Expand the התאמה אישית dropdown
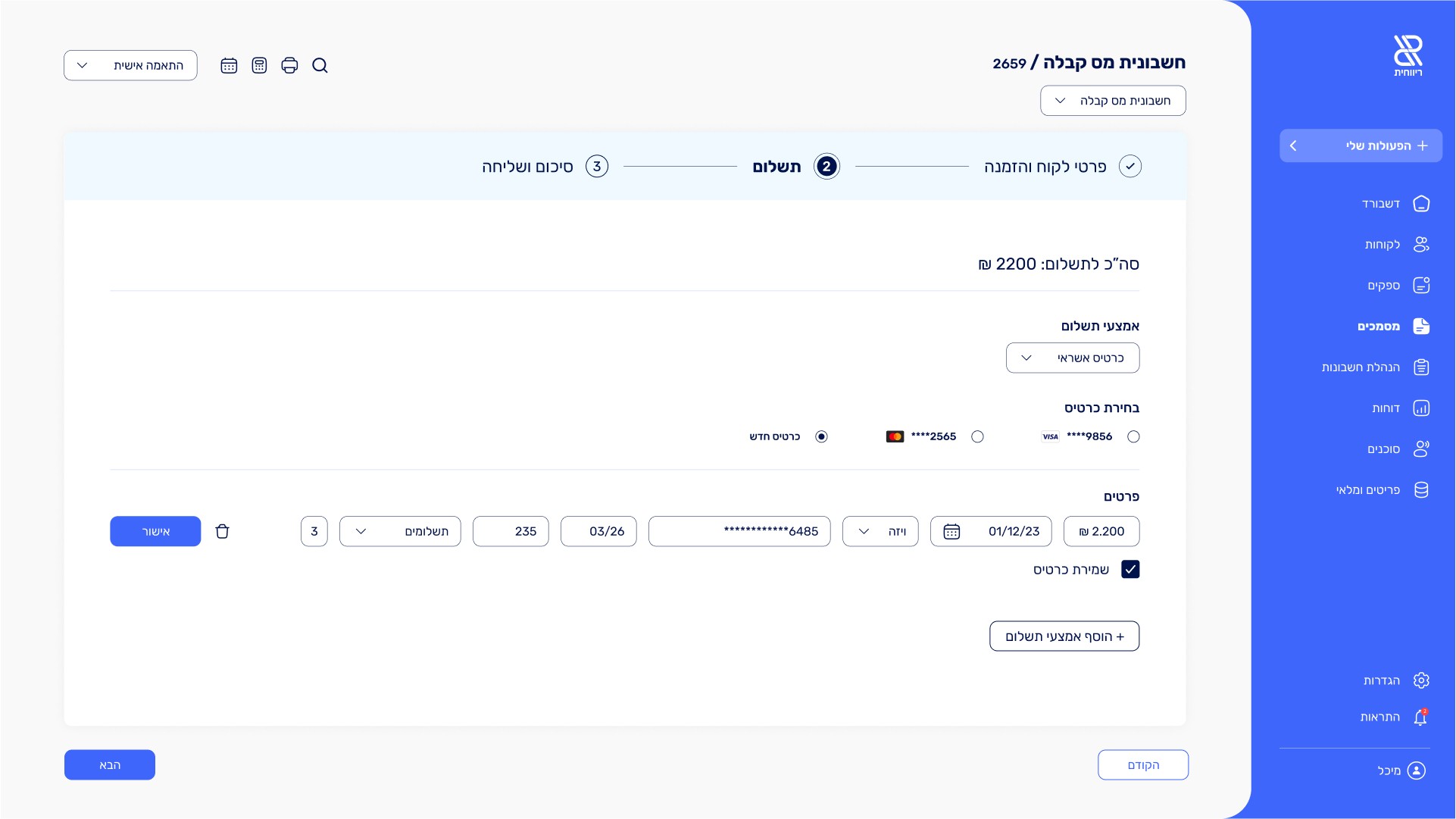The height and width of the screenshot is (819, 1456). (130, 66)
